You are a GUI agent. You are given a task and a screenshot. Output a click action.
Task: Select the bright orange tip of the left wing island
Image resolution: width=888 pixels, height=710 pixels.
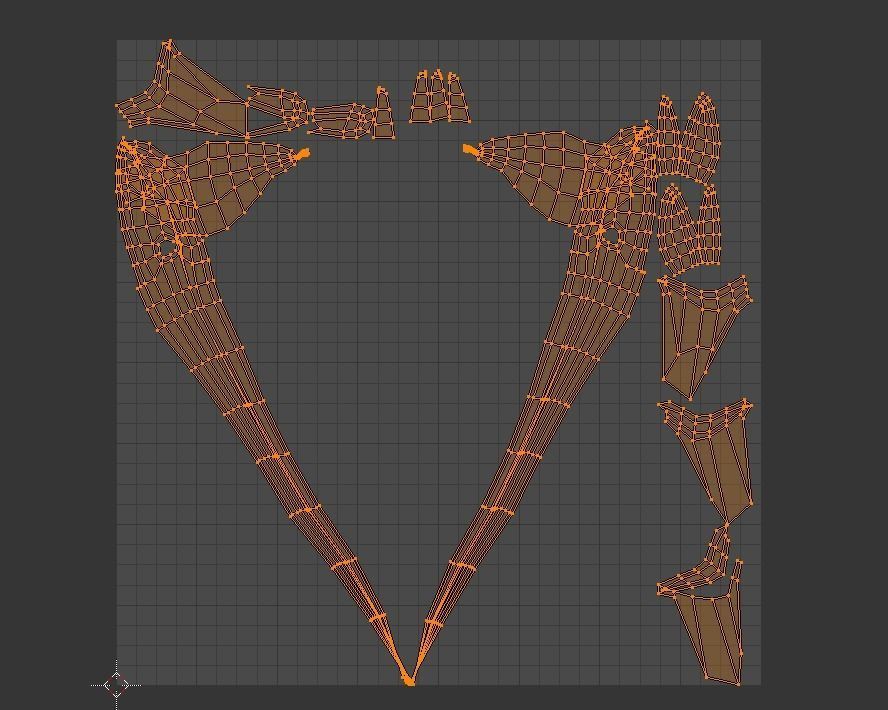coord(303,153)
